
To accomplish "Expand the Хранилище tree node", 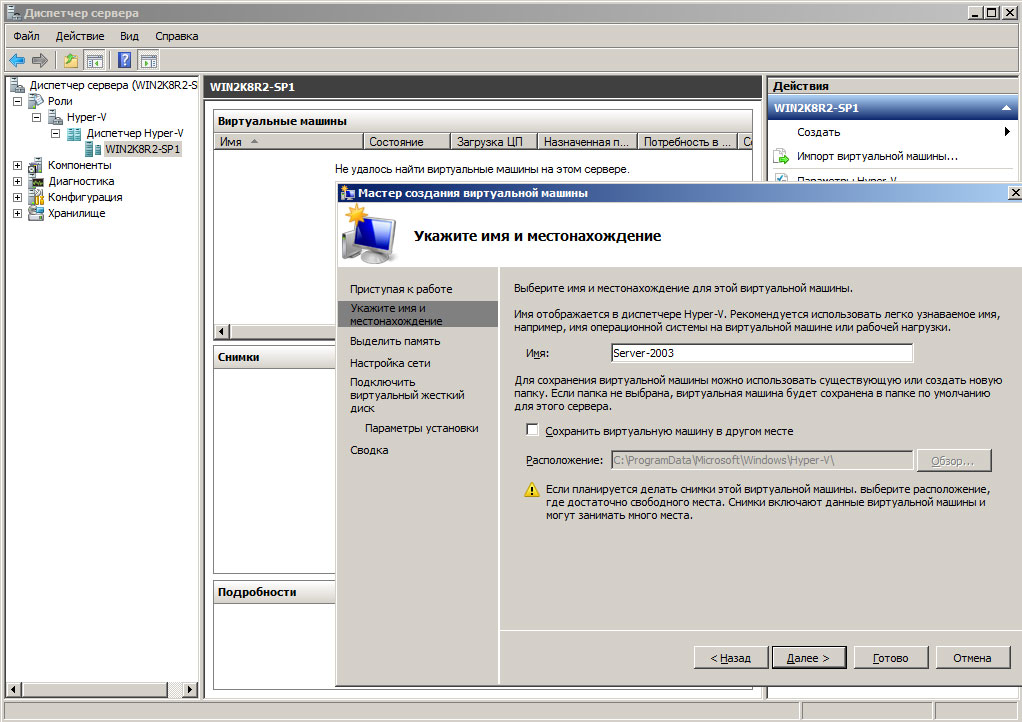I will (x=18, y=213).
